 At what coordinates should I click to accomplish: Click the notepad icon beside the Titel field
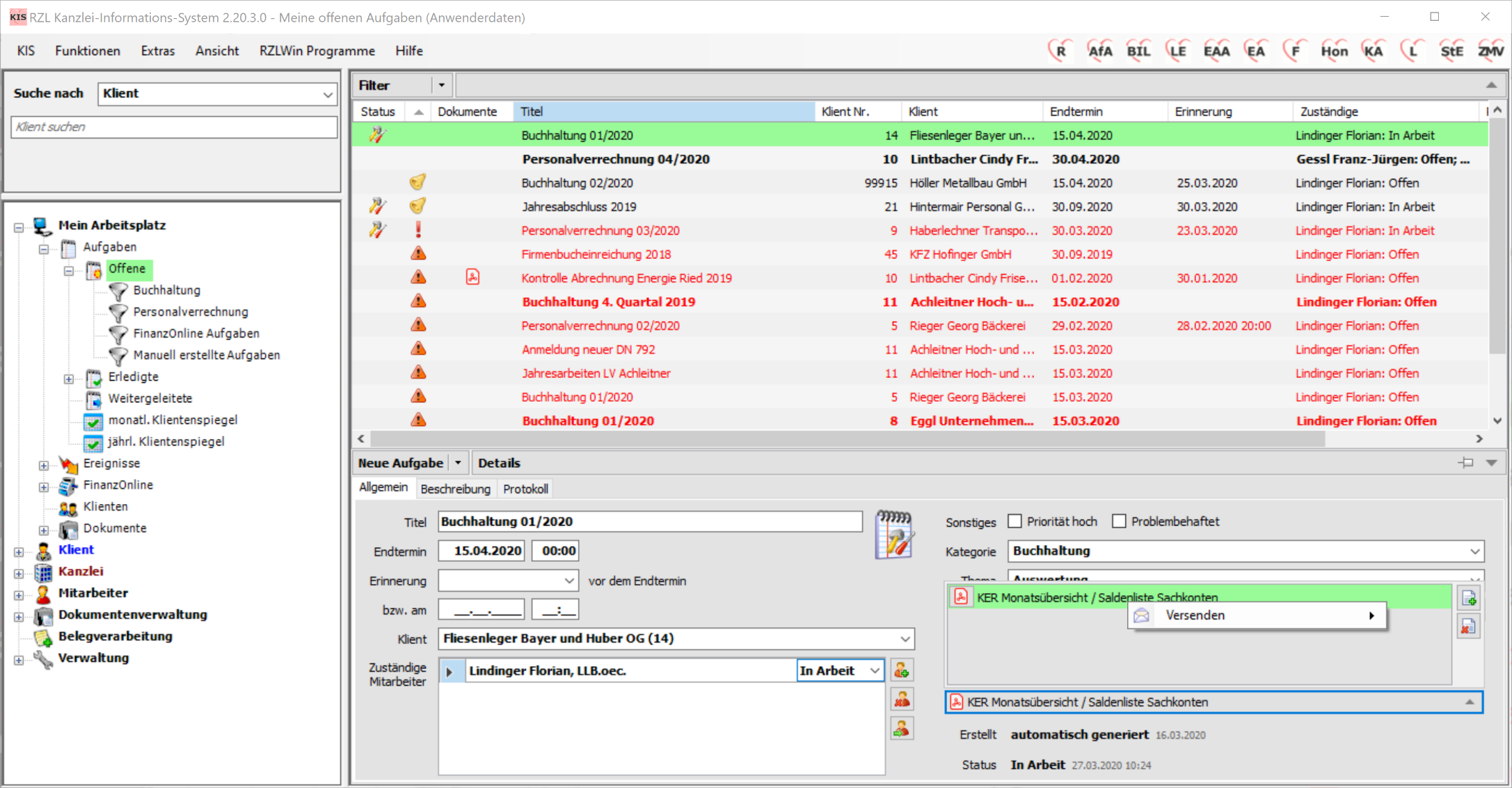pos(894,535)
